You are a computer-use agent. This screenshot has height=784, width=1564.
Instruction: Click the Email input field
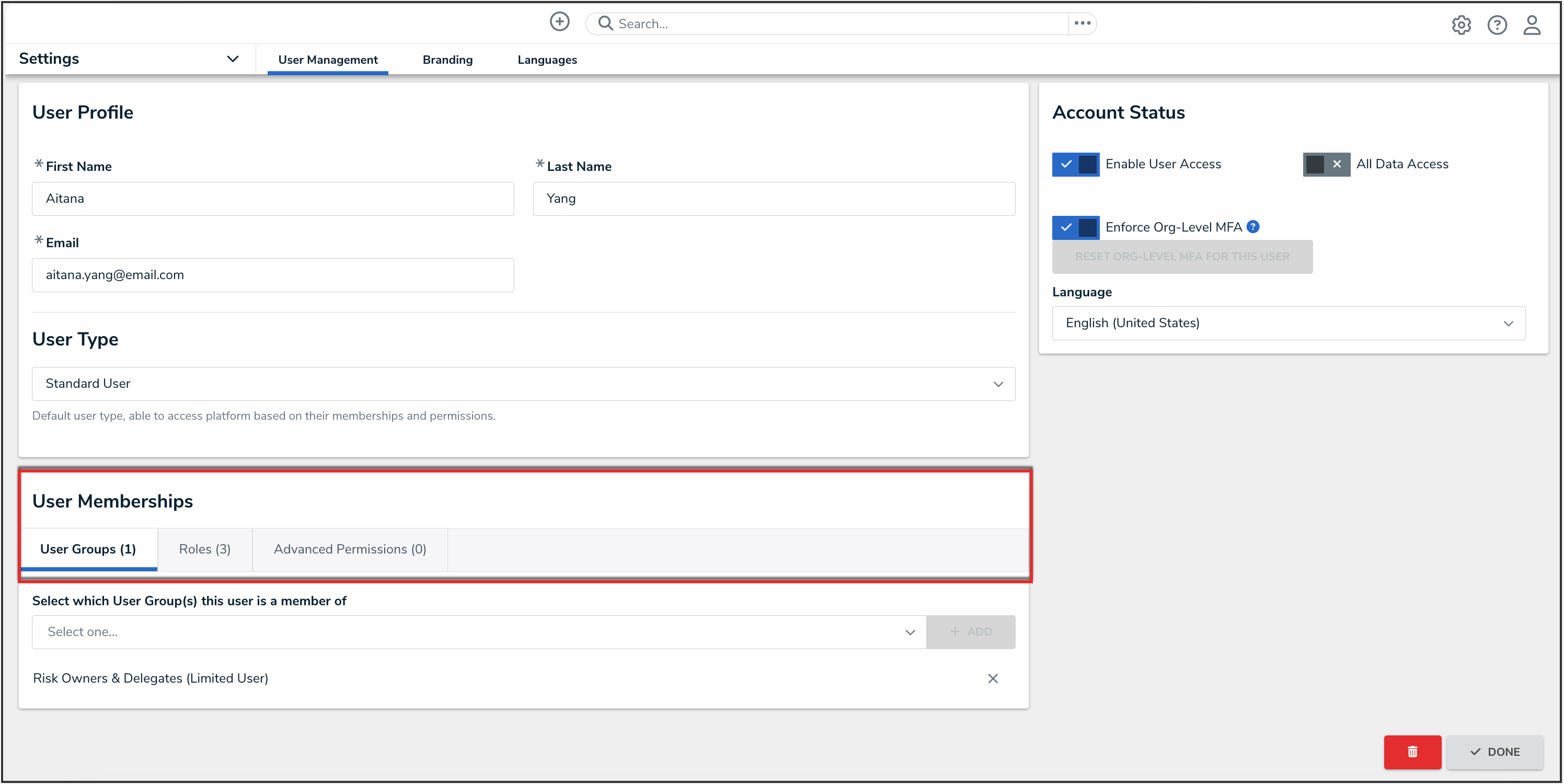273,275
